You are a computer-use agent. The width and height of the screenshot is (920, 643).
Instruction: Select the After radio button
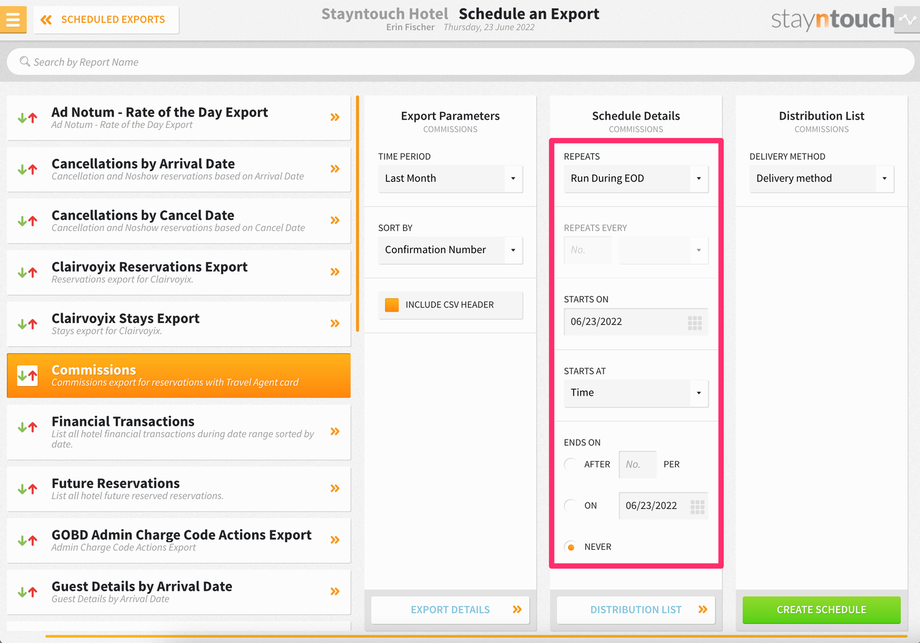click(570, 465)
